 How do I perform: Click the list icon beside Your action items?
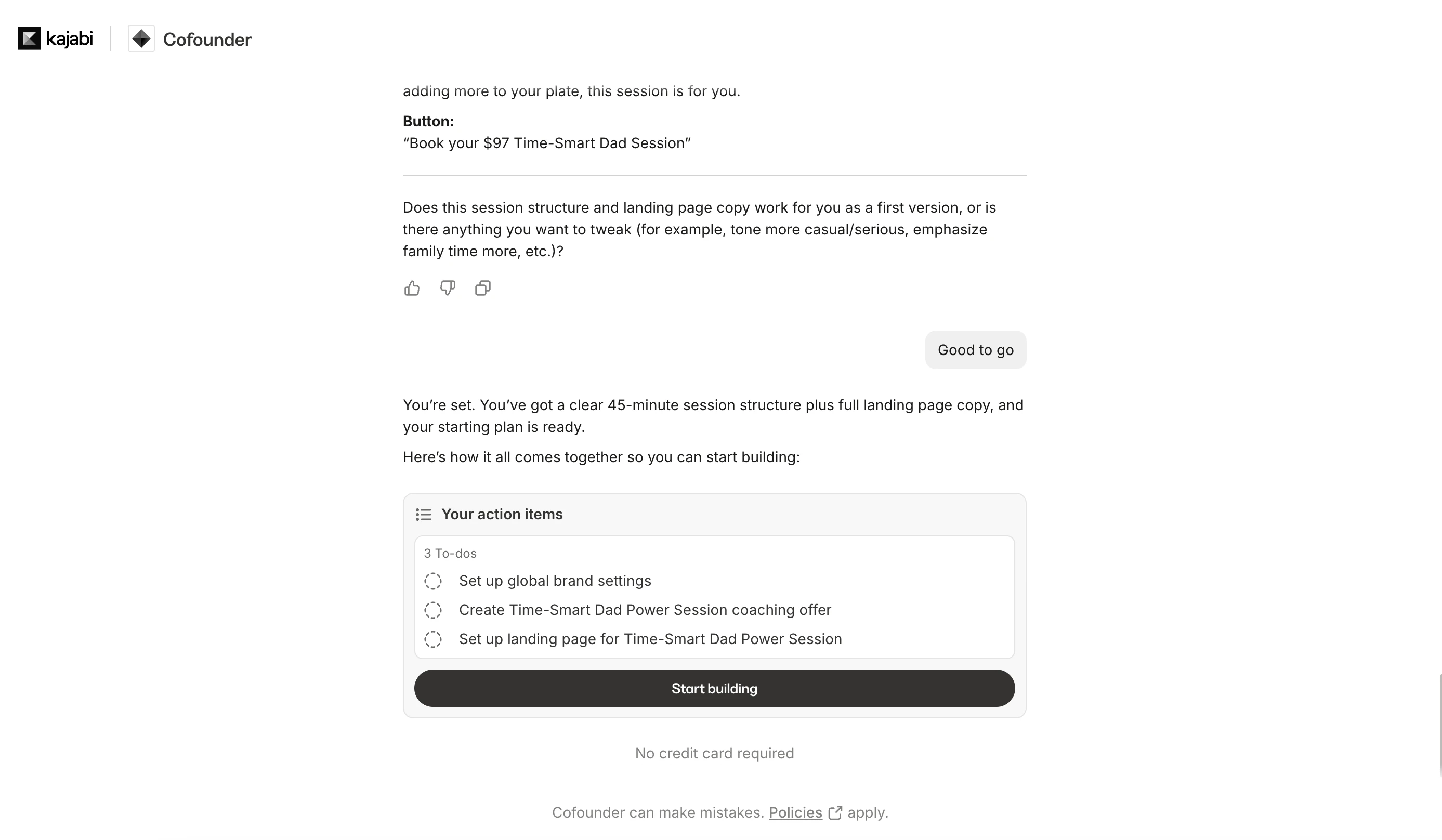424,515
